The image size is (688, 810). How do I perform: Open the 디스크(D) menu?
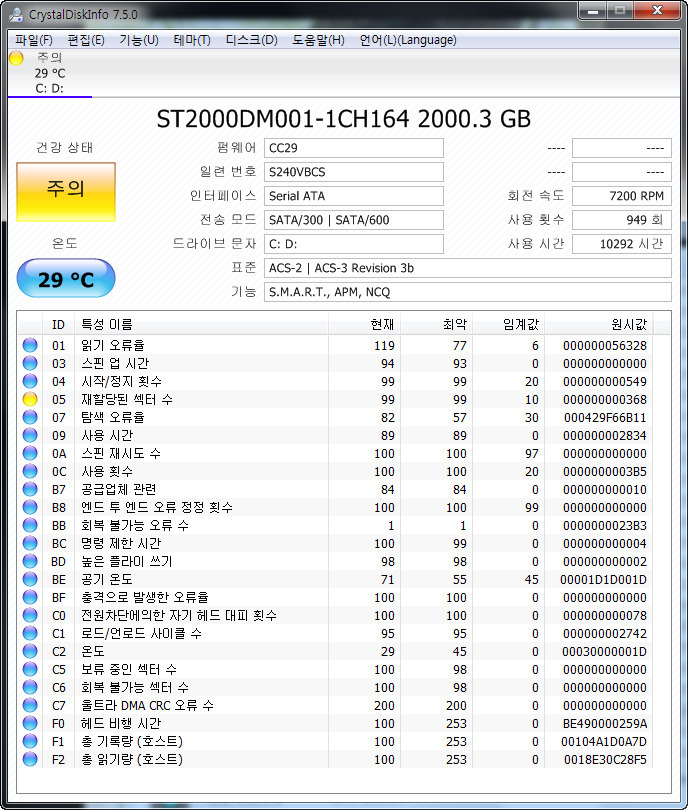tap(251, 40)
